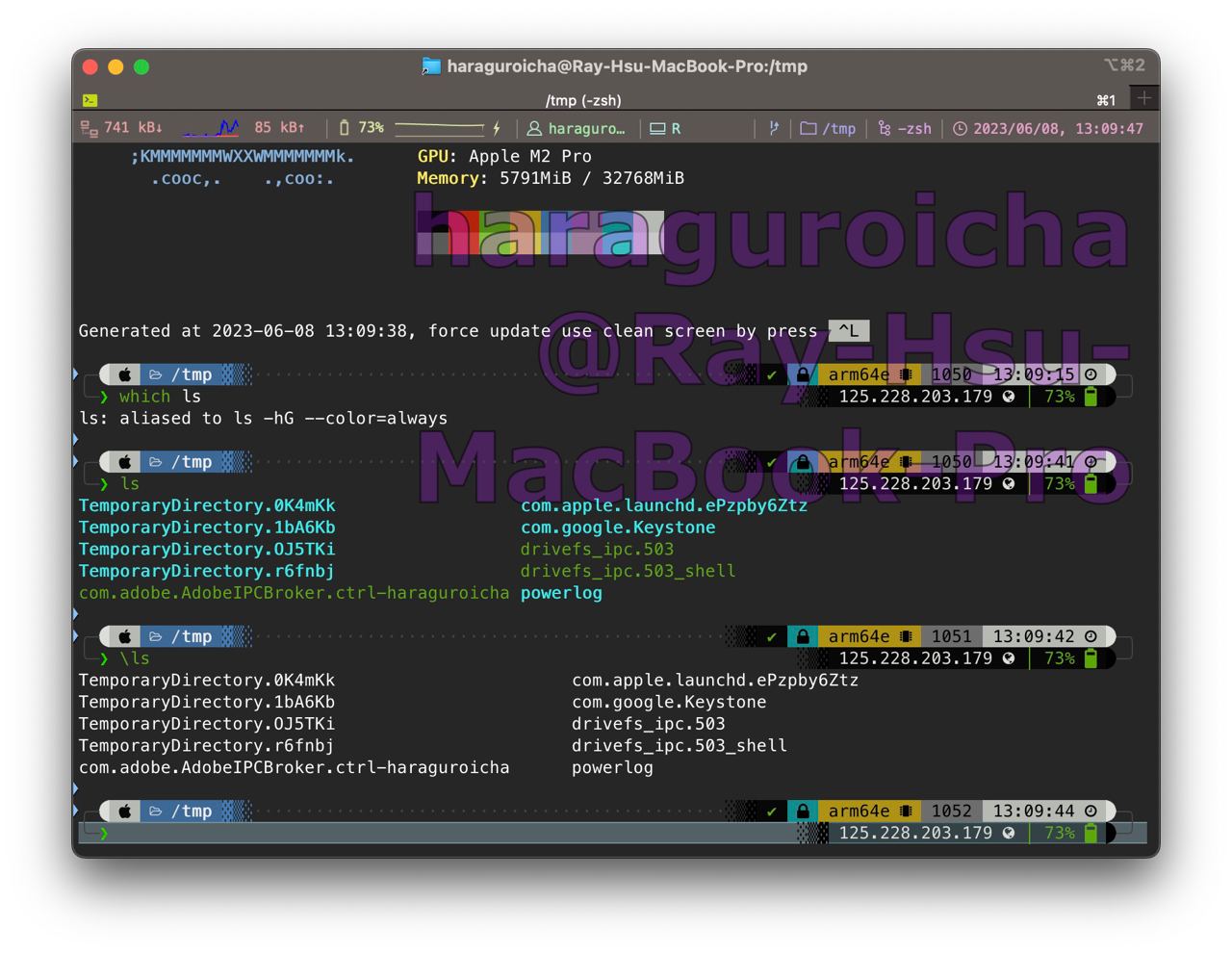Click history number 1051 in the prompt
Image resolution: width=1232 pixels, height=953 pixels.
[x=951, y=636]
